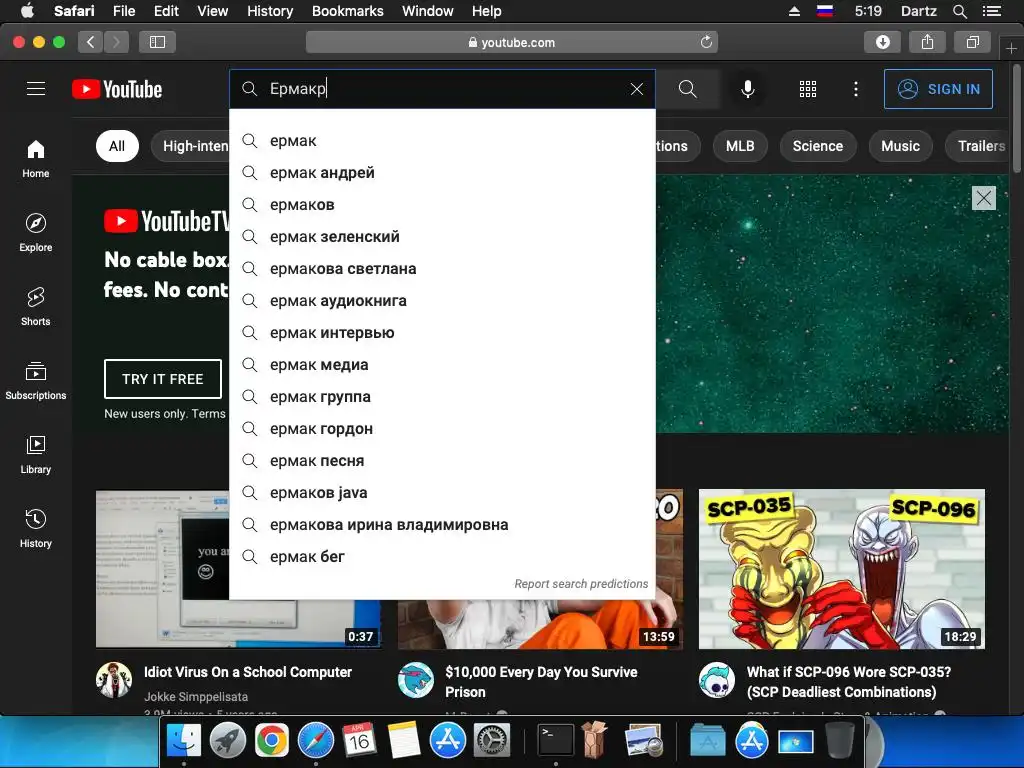Select the All filter chip
1024x768 pixels.
[117, 146]
